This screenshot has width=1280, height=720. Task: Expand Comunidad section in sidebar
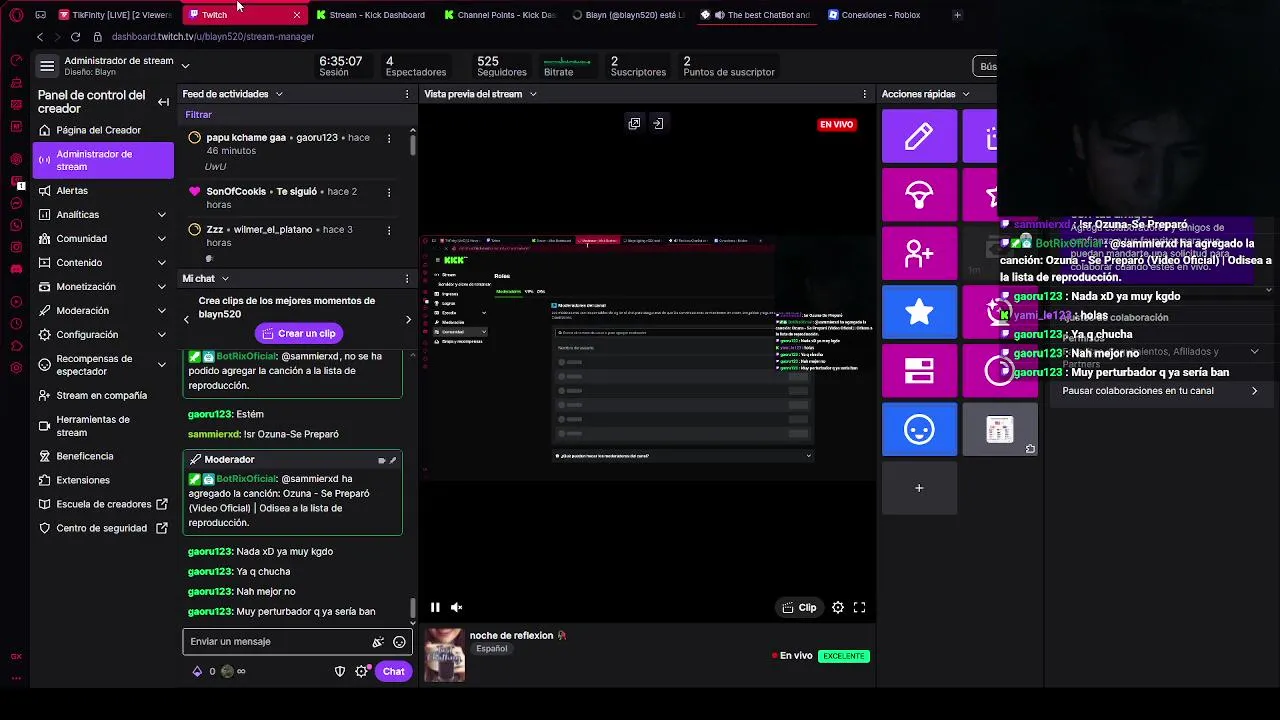point(162,239)
